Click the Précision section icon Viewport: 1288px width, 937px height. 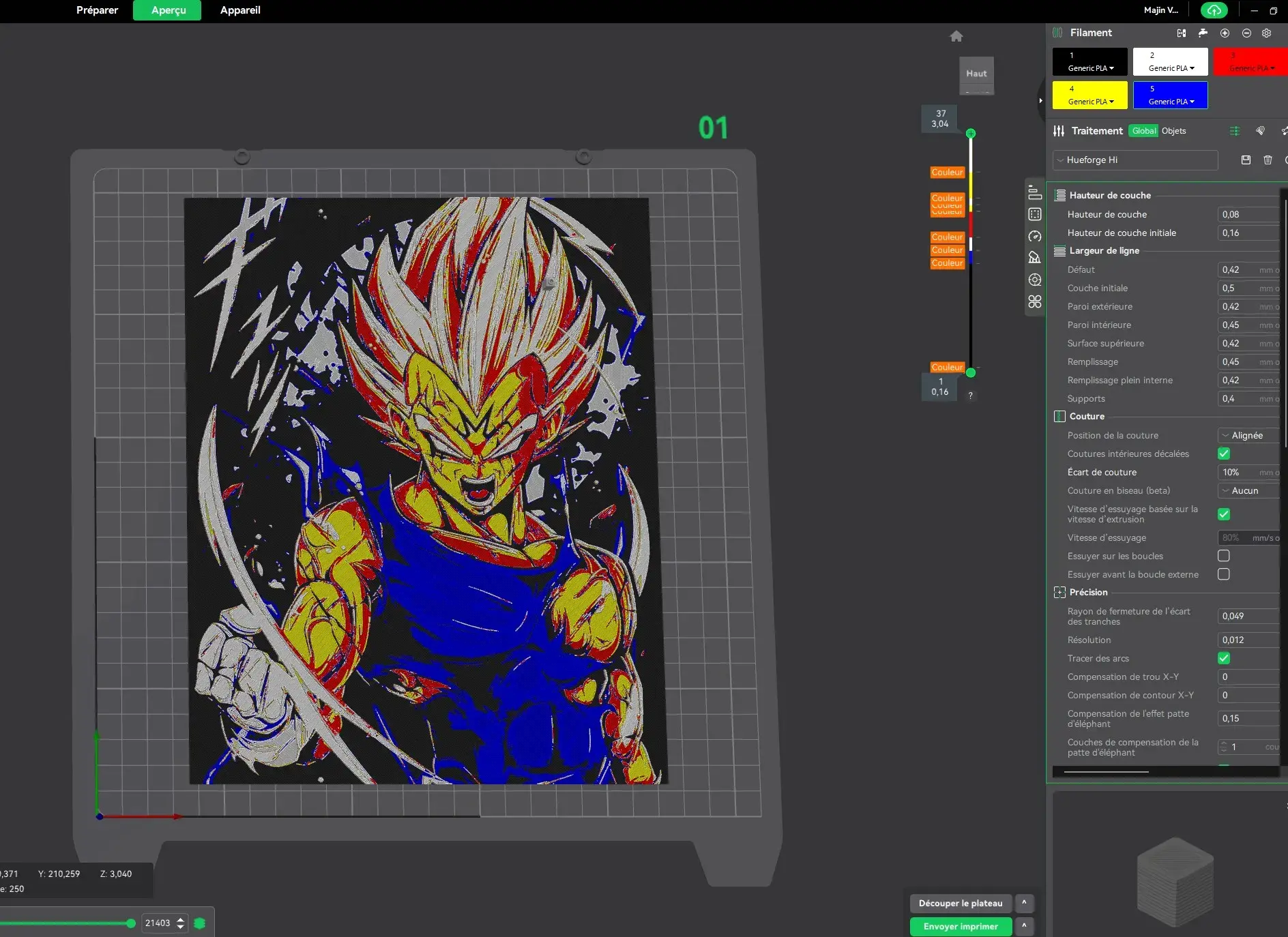click(1059, 593)
